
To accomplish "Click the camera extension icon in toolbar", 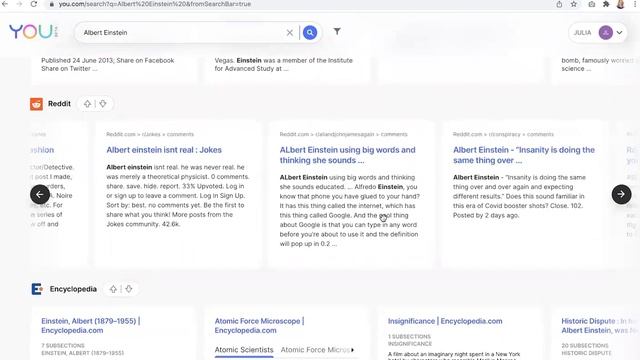I will (591, 4).
